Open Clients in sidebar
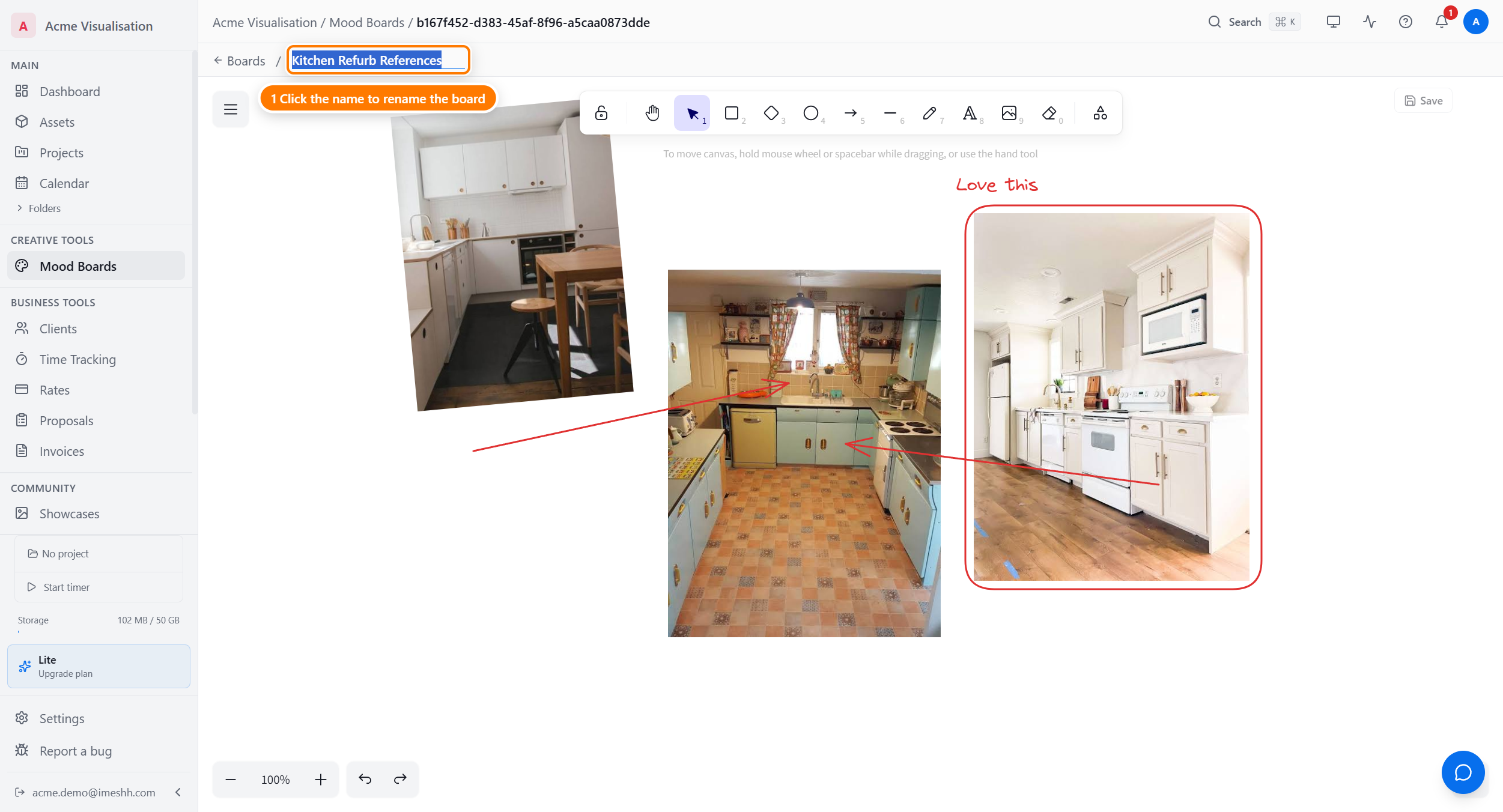This screenshot has width=1503, height=812. (x=96, y=329)
